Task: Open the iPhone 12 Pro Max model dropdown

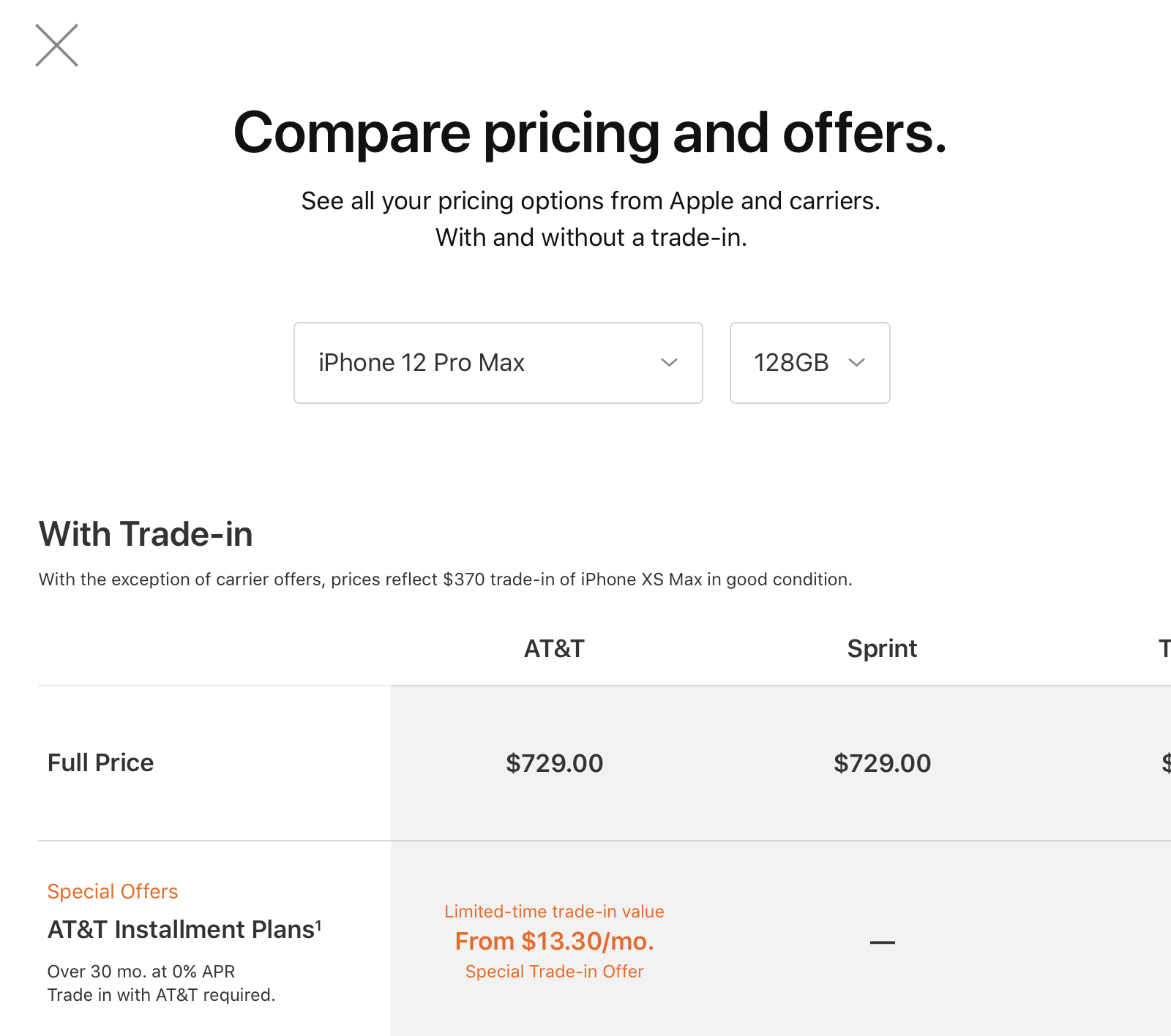Action: click(498, 363)
